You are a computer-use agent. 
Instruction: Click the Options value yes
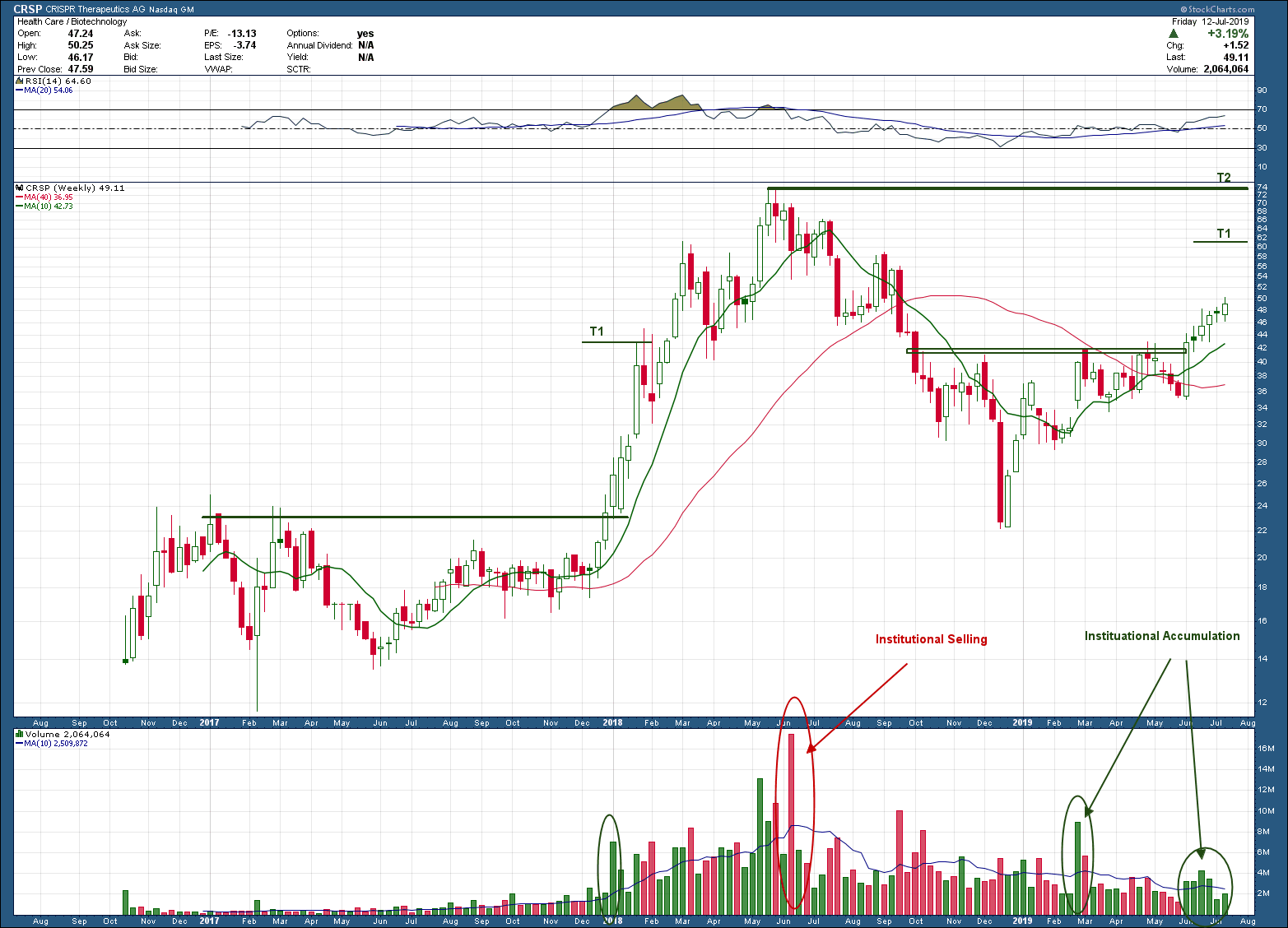(365, 34)
